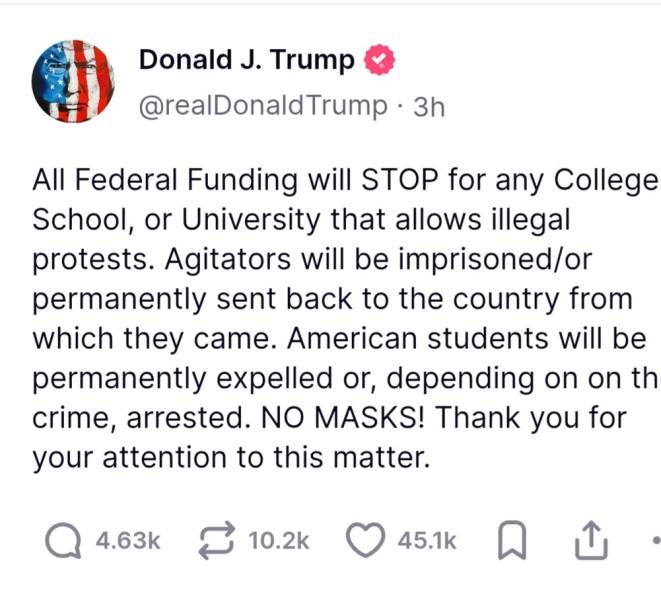This screenshot has width=661, height=600.
Task: Open Donald J. Trump display name
Action: pos(246,61)
